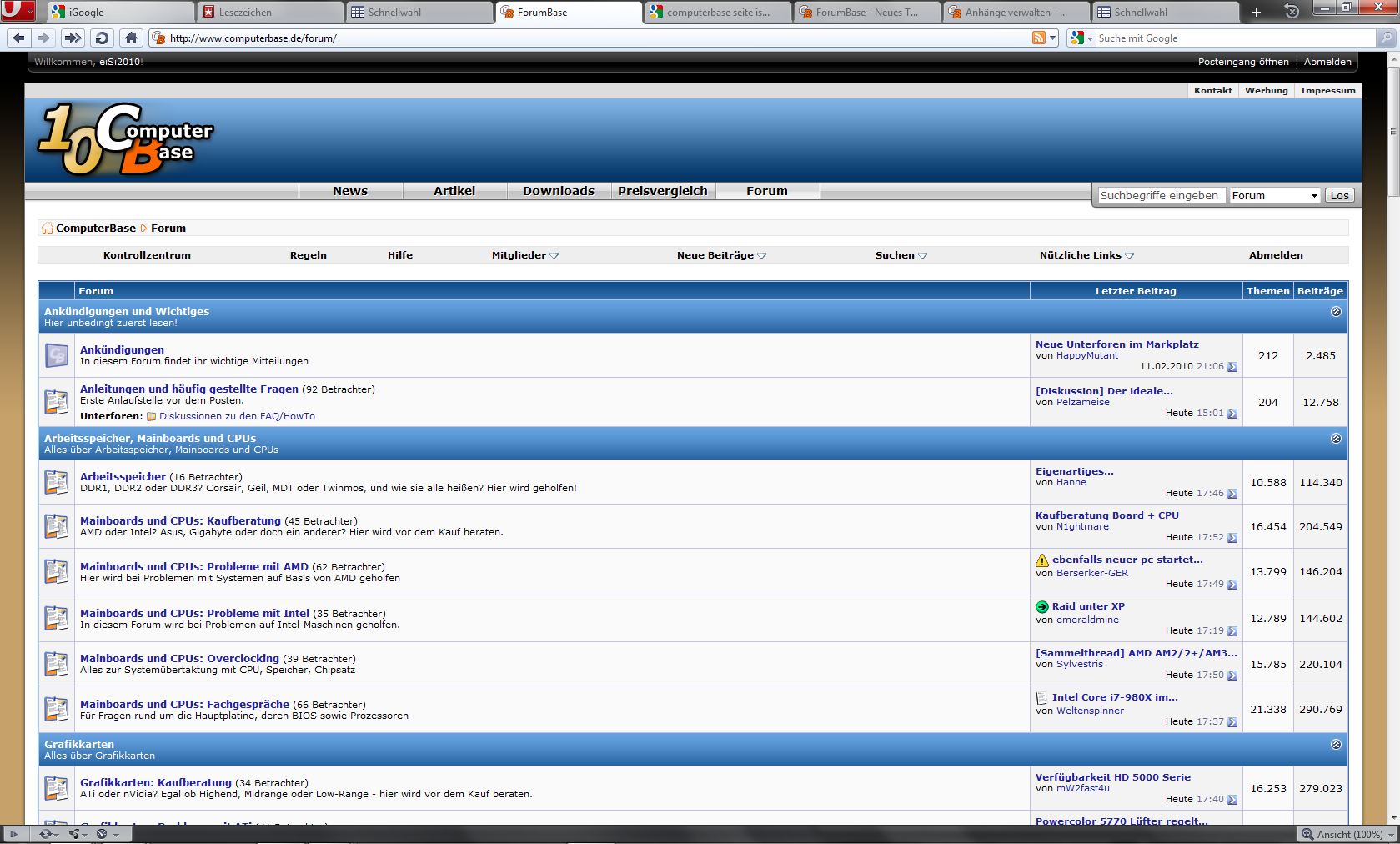The height and width of the screenshot is (844, 1400).
Task: Open the Mainboards und CPUs: Fachgespräche forum
Action: coord(184,705)
